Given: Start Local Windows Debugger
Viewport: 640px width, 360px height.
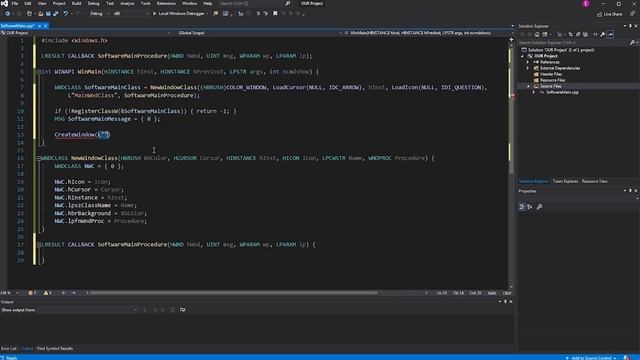Looking at the screenshot, I should point(179,13).
